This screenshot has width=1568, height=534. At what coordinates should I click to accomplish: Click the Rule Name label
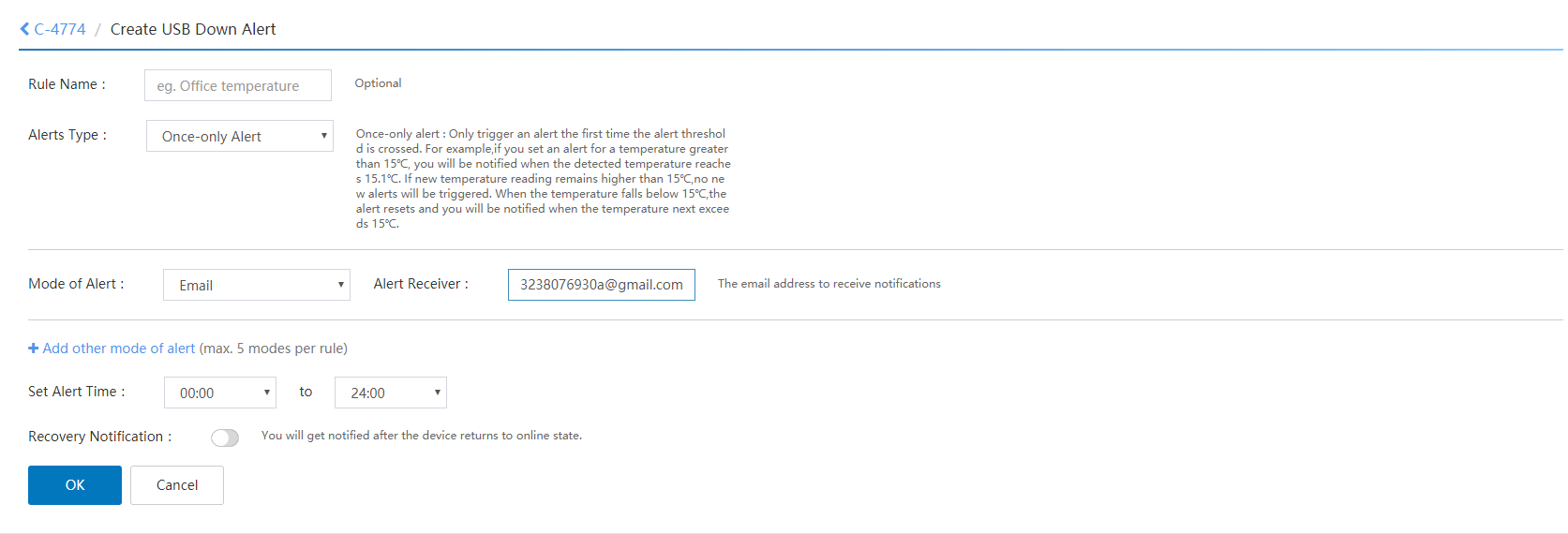(67, 84)
